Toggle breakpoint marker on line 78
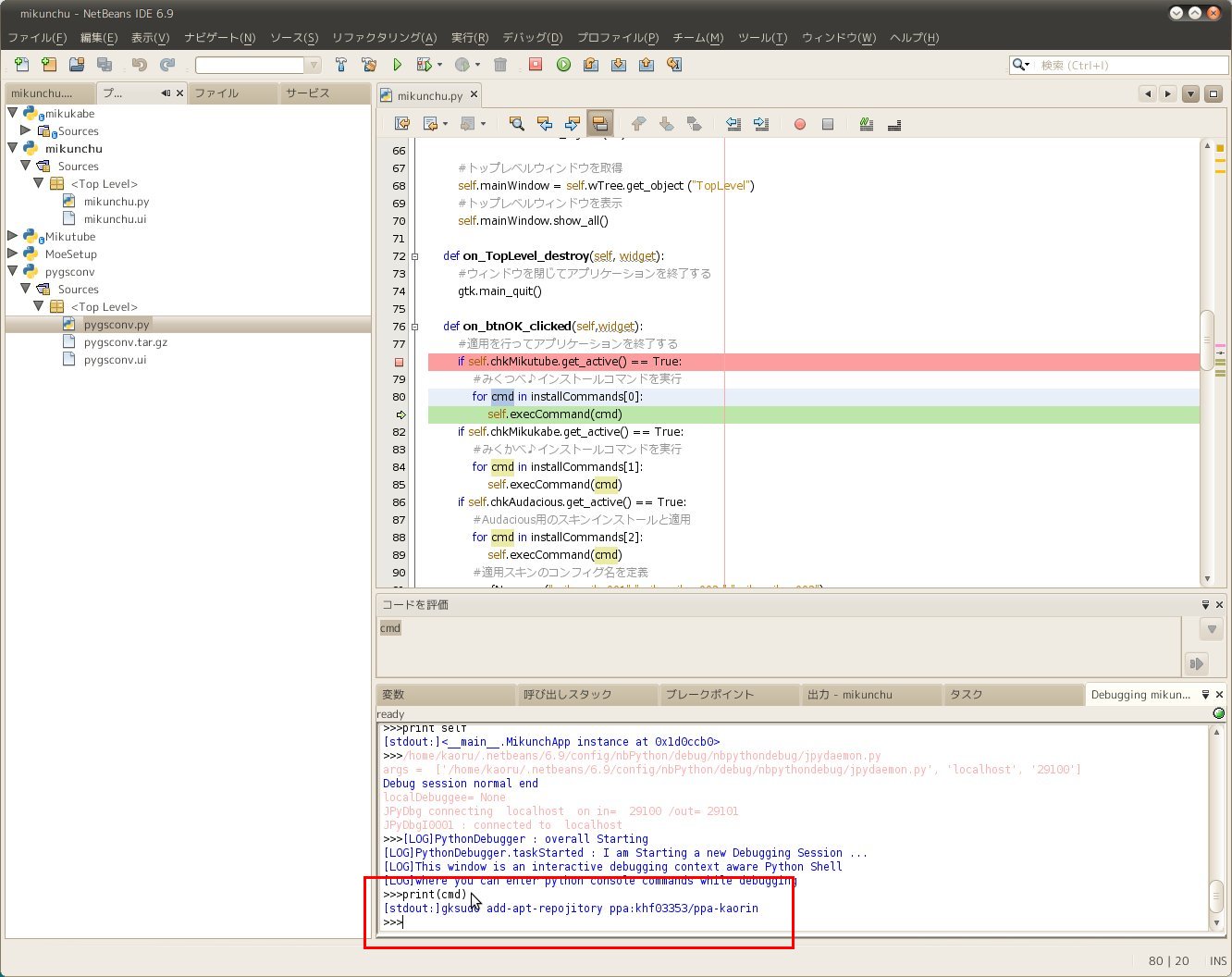The width and height of the screenshot is (1232, 977). pos(400,362)
